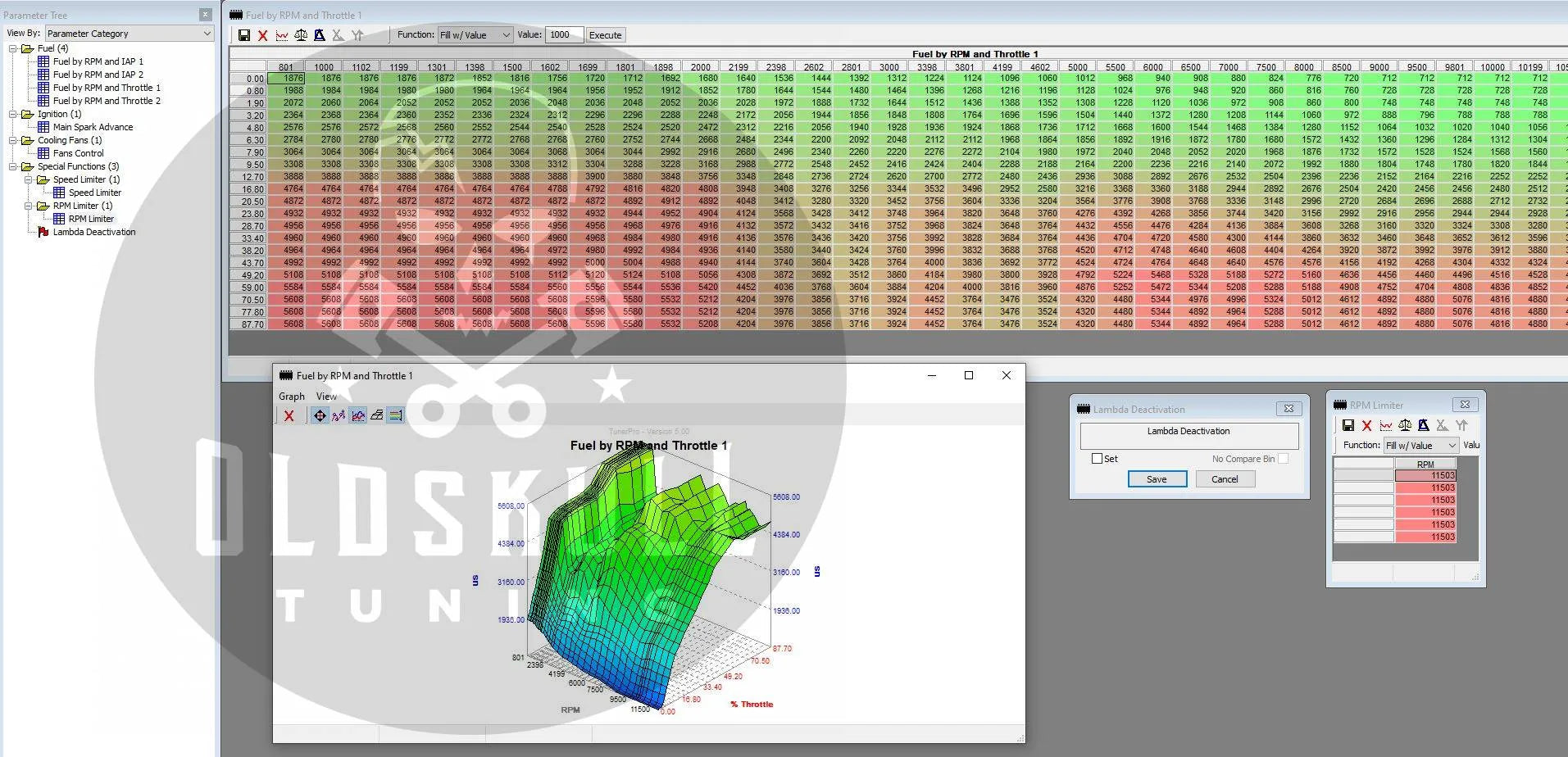This screenshot has height=757, width=1568.
Task: Toggle the No Compare Bin checkbox
Action: click(x=1283, y=459)
